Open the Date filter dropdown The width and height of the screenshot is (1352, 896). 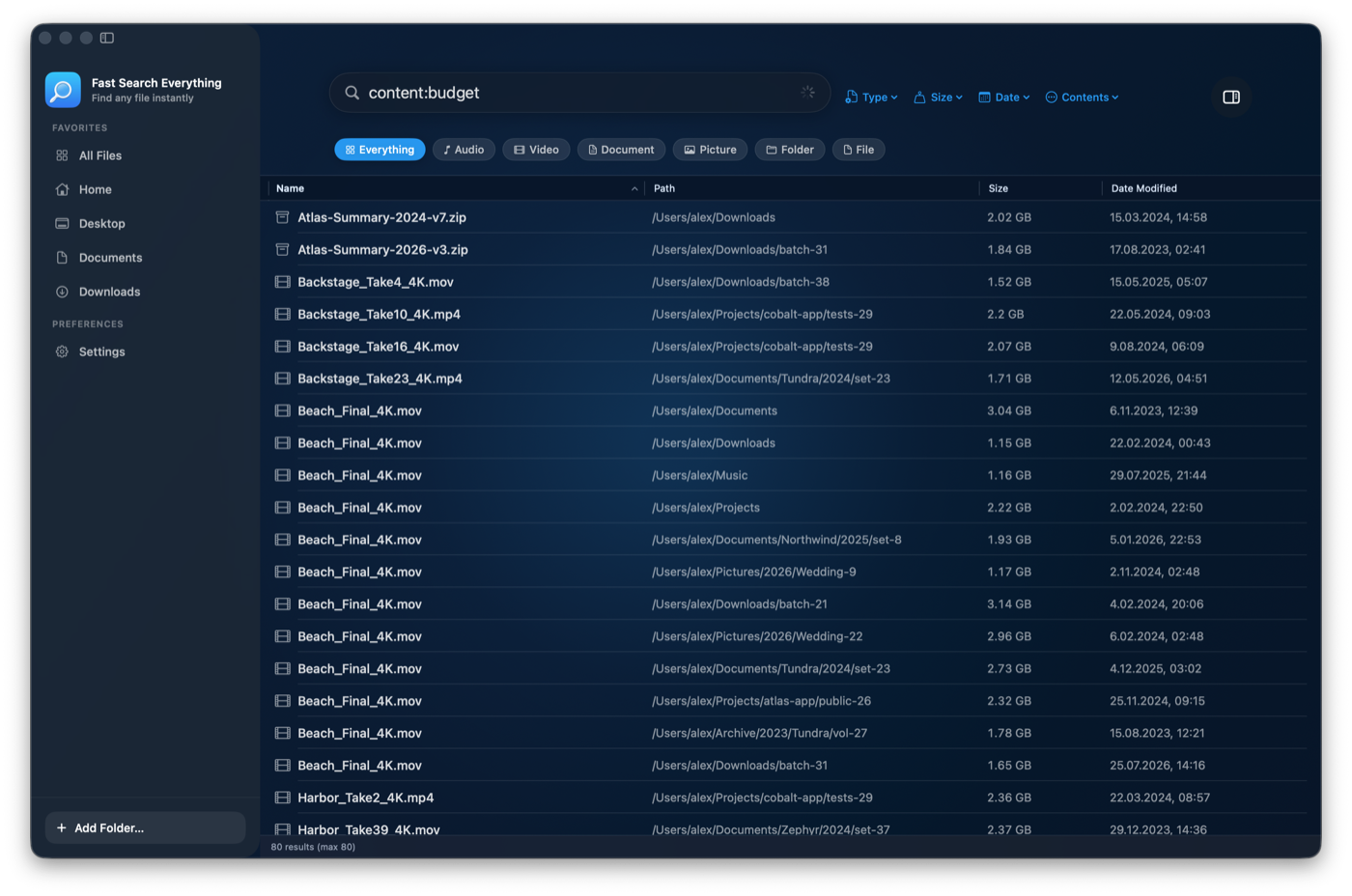click(1004, 98)
